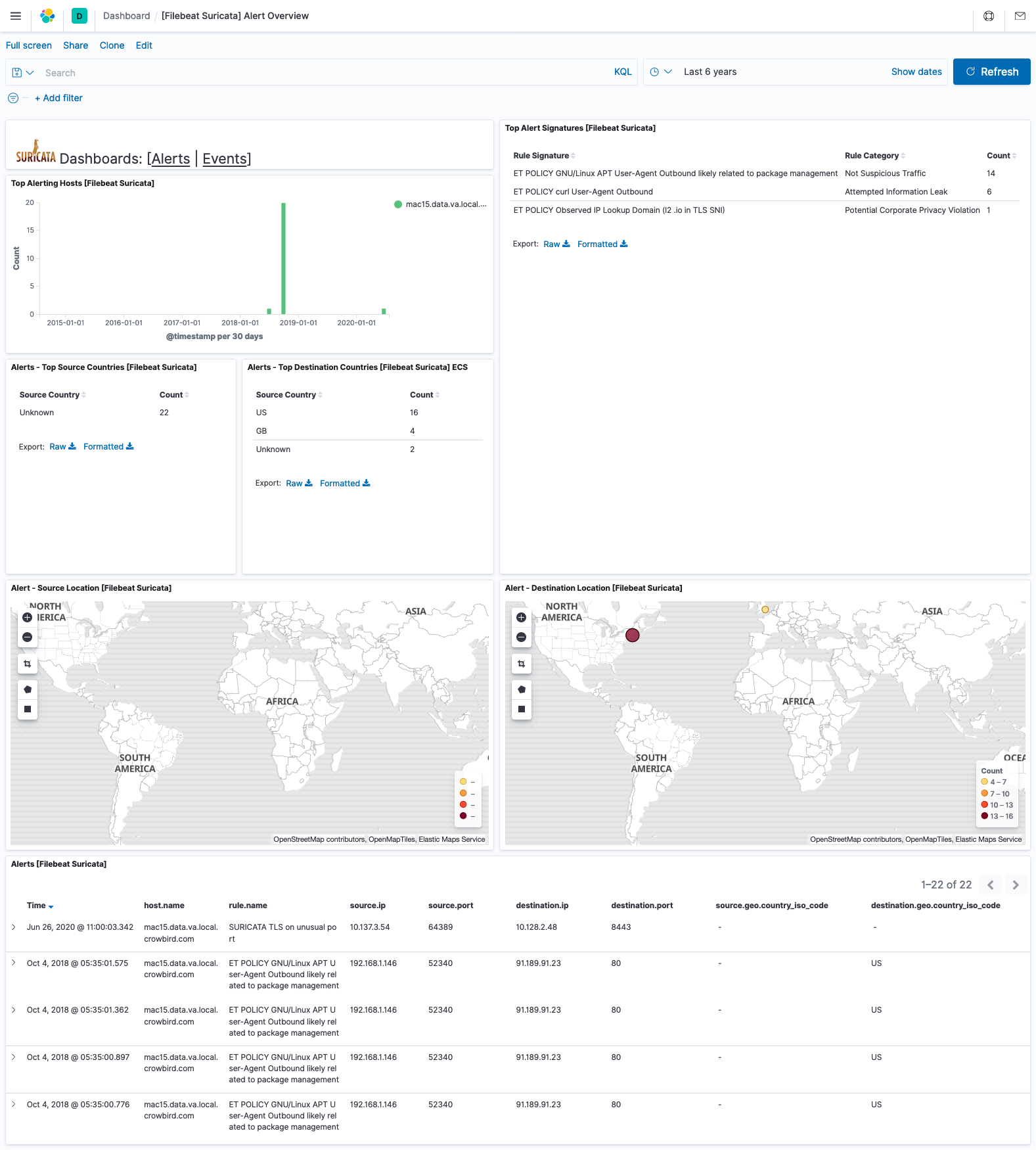
Task: Toggle KQL query language option
Action: pos(622,72)
